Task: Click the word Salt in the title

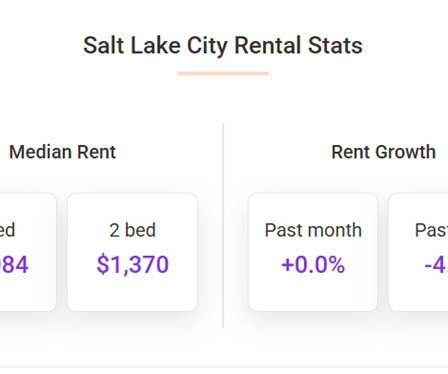Action: [x=104, y=46]
